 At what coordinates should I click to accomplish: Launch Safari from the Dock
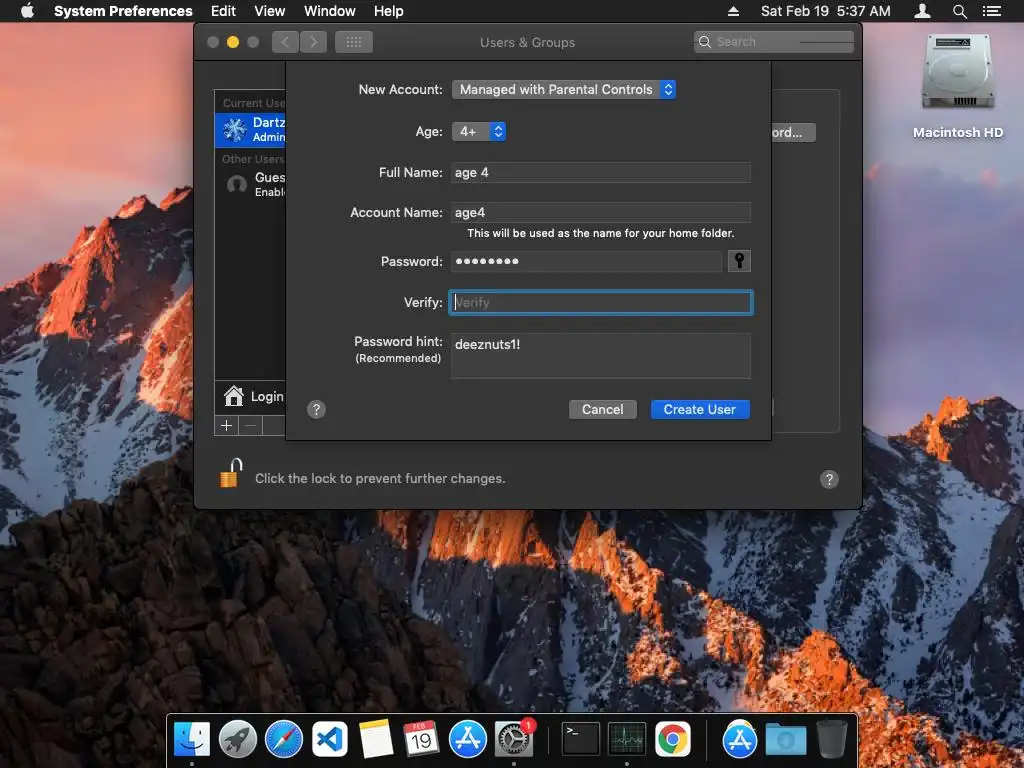284,739
